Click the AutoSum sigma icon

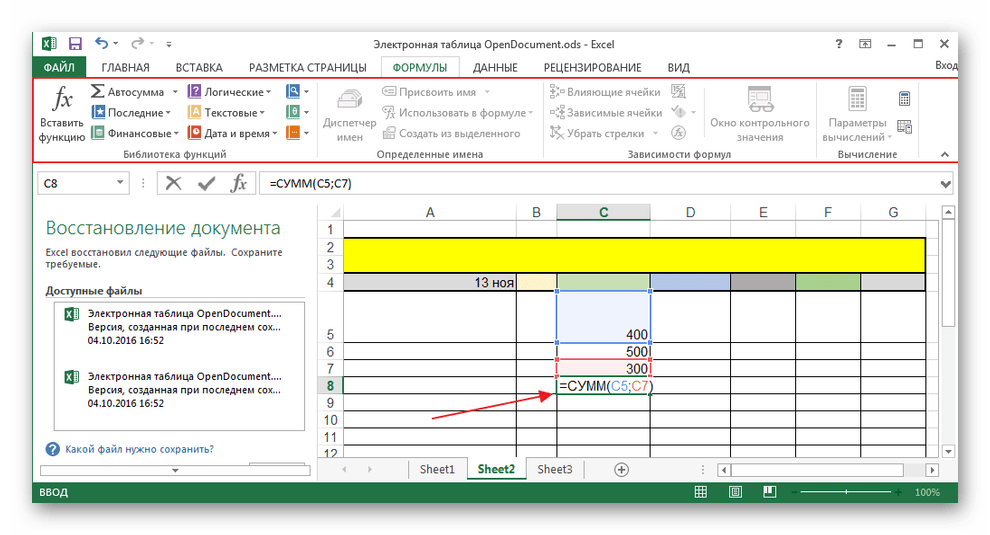[97, 92]
